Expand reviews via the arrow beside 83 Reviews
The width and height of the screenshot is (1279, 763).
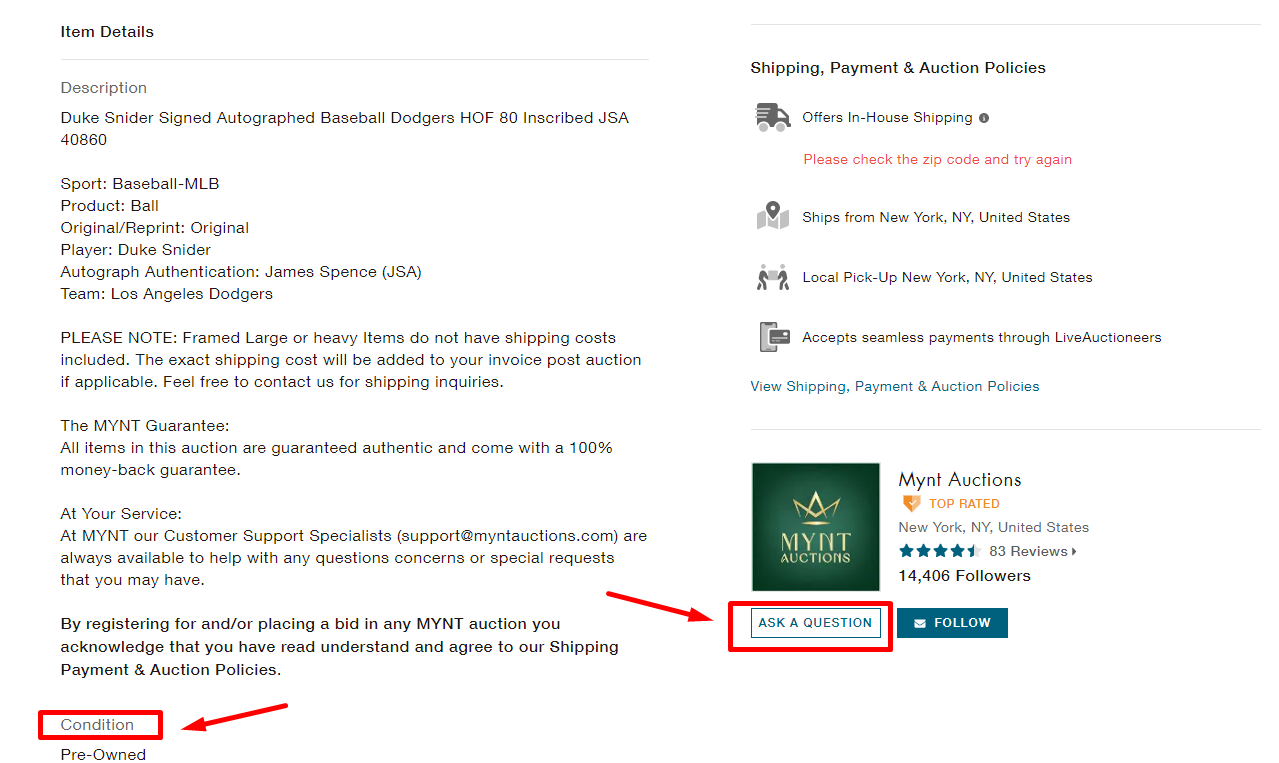coord(1074,552)
